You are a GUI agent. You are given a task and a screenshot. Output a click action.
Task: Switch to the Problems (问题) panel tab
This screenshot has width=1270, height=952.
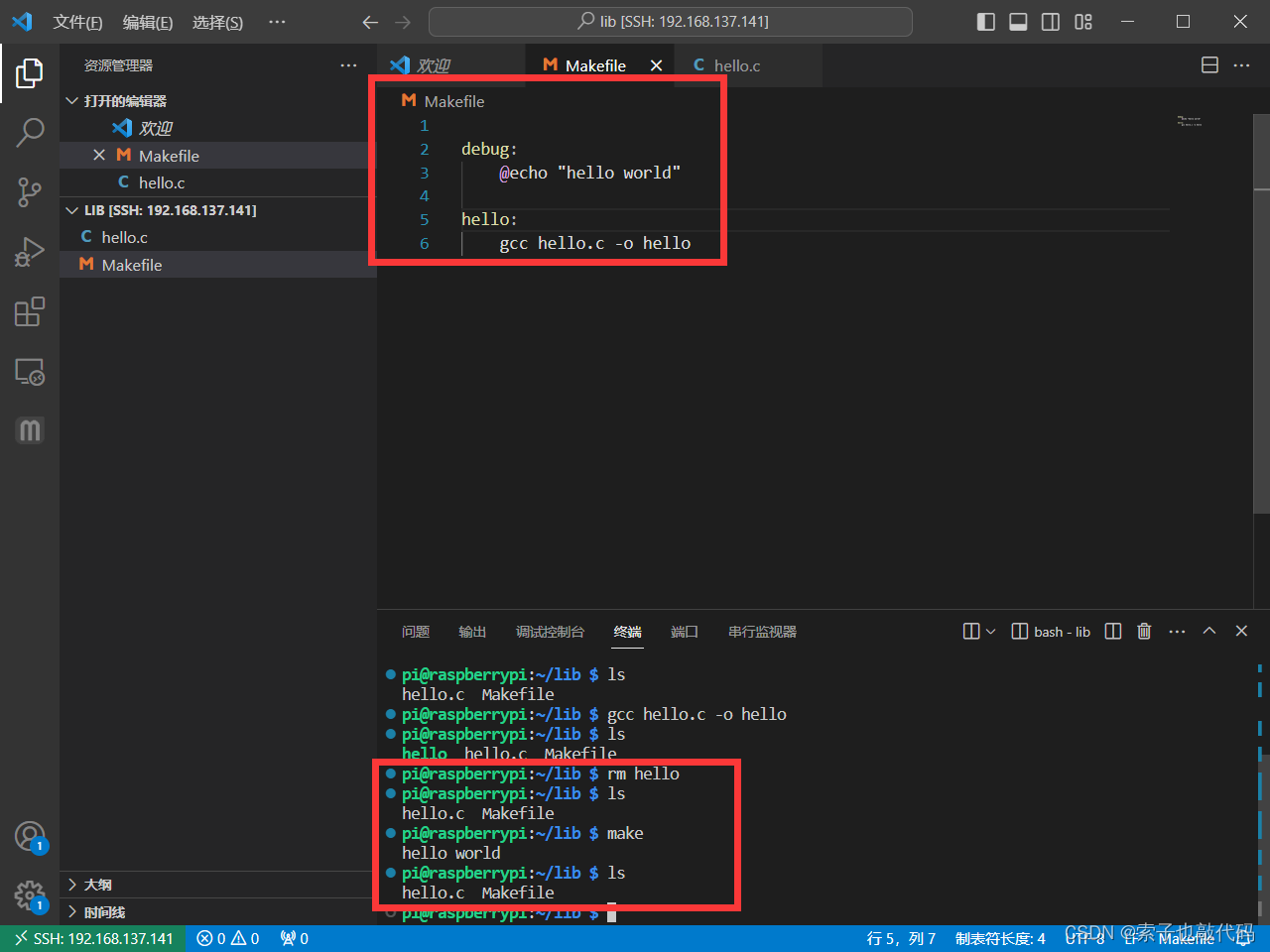coord(416,632)
